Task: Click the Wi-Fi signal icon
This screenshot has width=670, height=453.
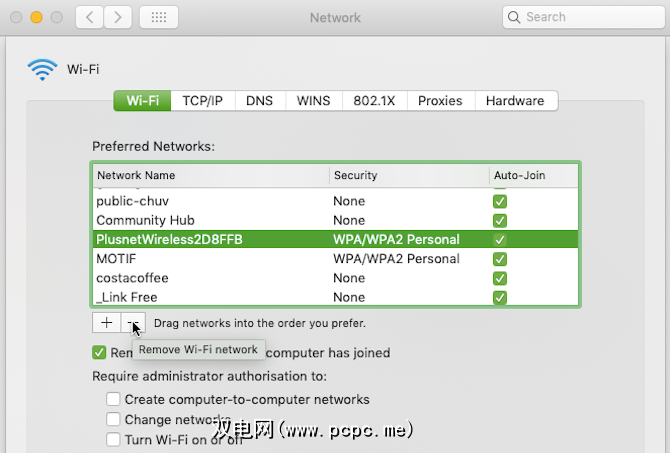Action: pos(43,69)
